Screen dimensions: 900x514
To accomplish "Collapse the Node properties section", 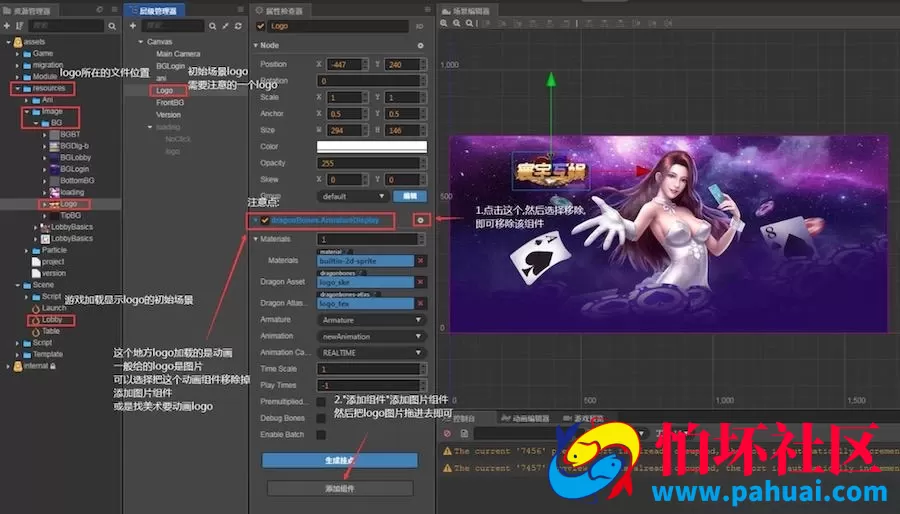I will [x=255, y=45].
